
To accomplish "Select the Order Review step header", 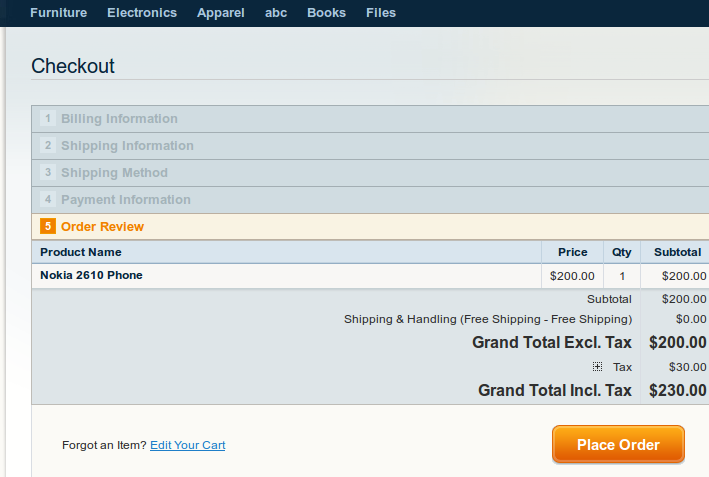I will pos(370,227).
